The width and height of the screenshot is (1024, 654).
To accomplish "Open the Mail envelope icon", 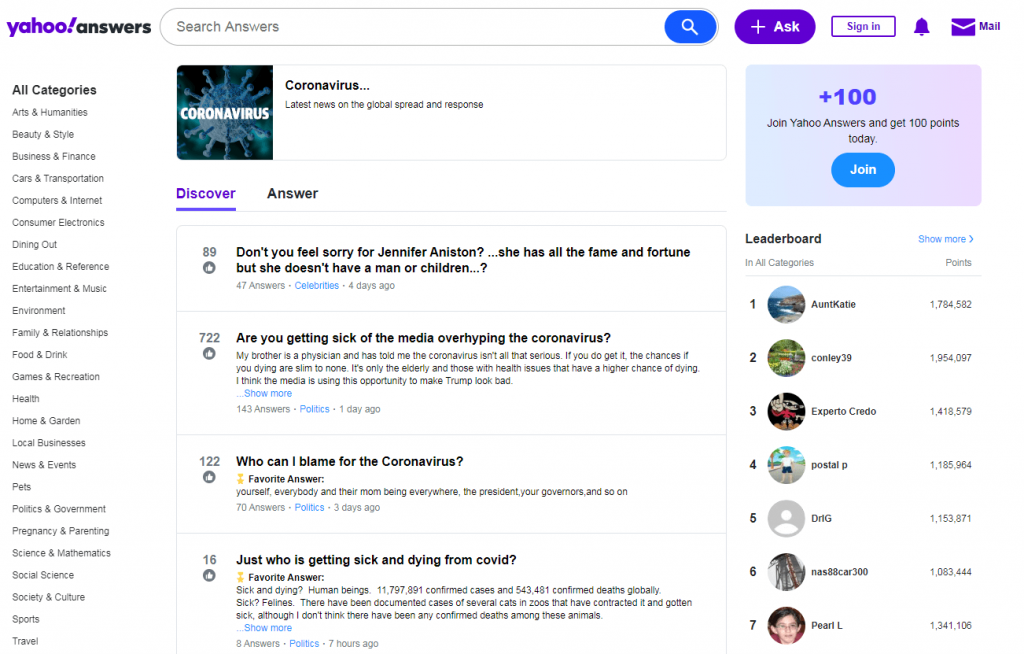I will pos(963,27).
